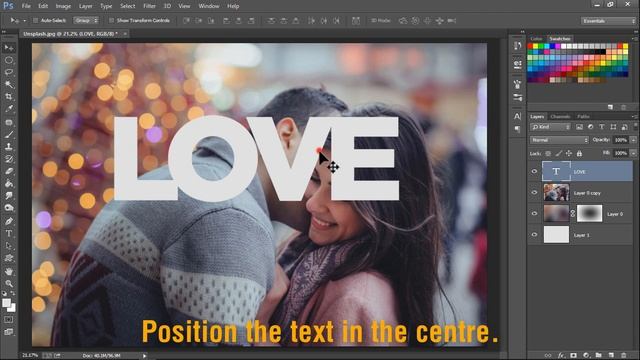The height and width of the screenshot is (360, 640).
Task: Select the Horizontal Type tool
Action: pyautogui.click(x=9, y=233)
